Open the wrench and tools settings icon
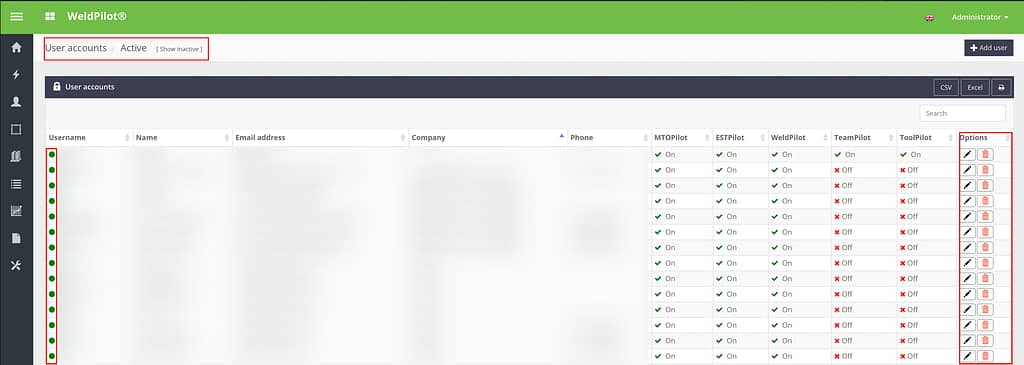The width and height of the screenshot is (1024, 365). pos(16,265)
